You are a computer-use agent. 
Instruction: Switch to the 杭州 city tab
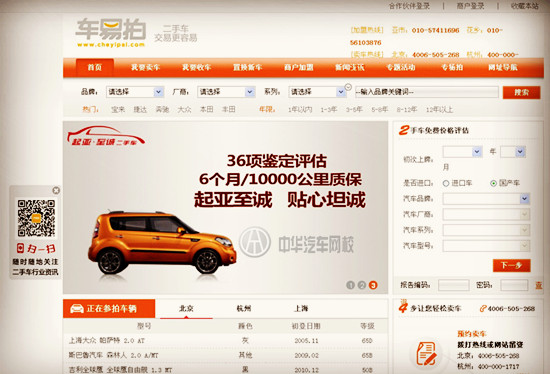[x=244, y=309]
